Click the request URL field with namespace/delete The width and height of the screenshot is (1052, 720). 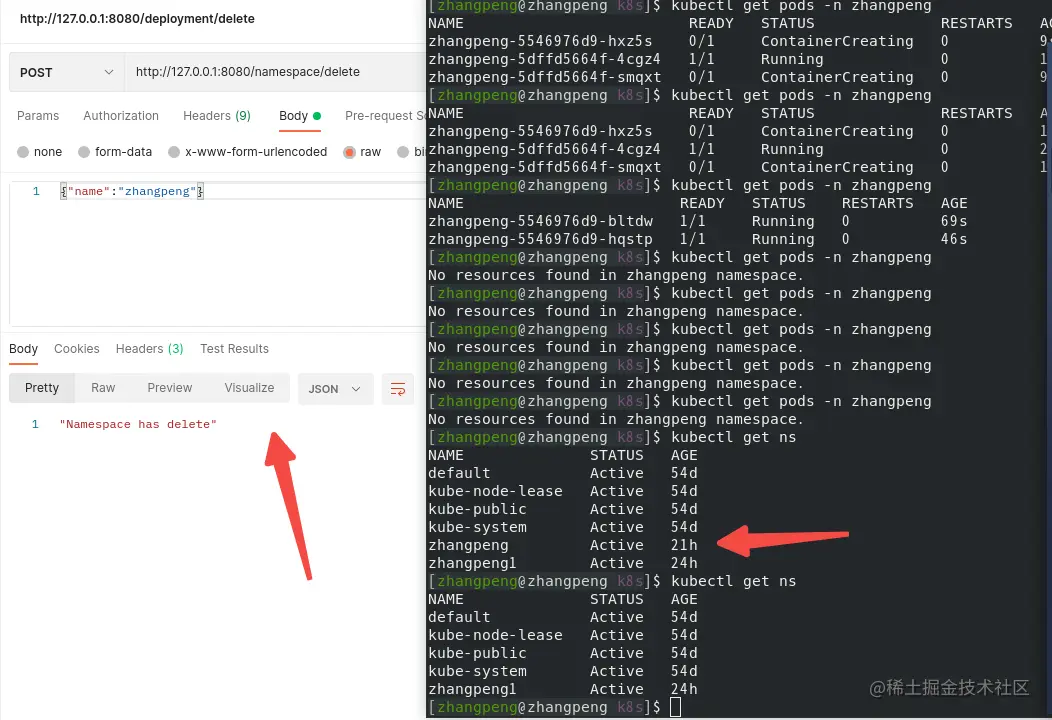[275, 72]
